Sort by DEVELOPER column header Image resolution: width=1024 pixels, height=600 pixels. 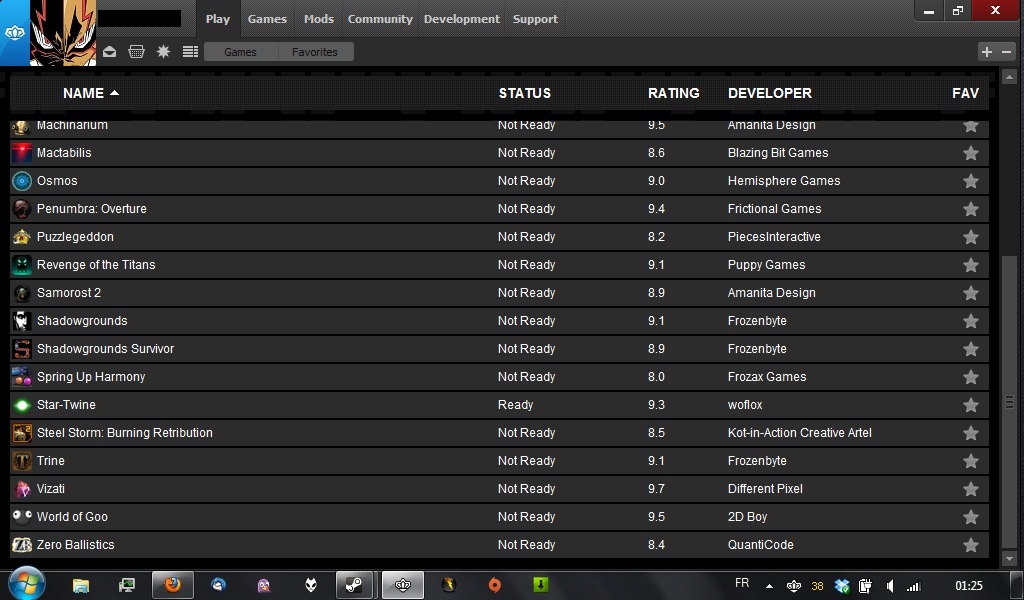coord(770,93)
